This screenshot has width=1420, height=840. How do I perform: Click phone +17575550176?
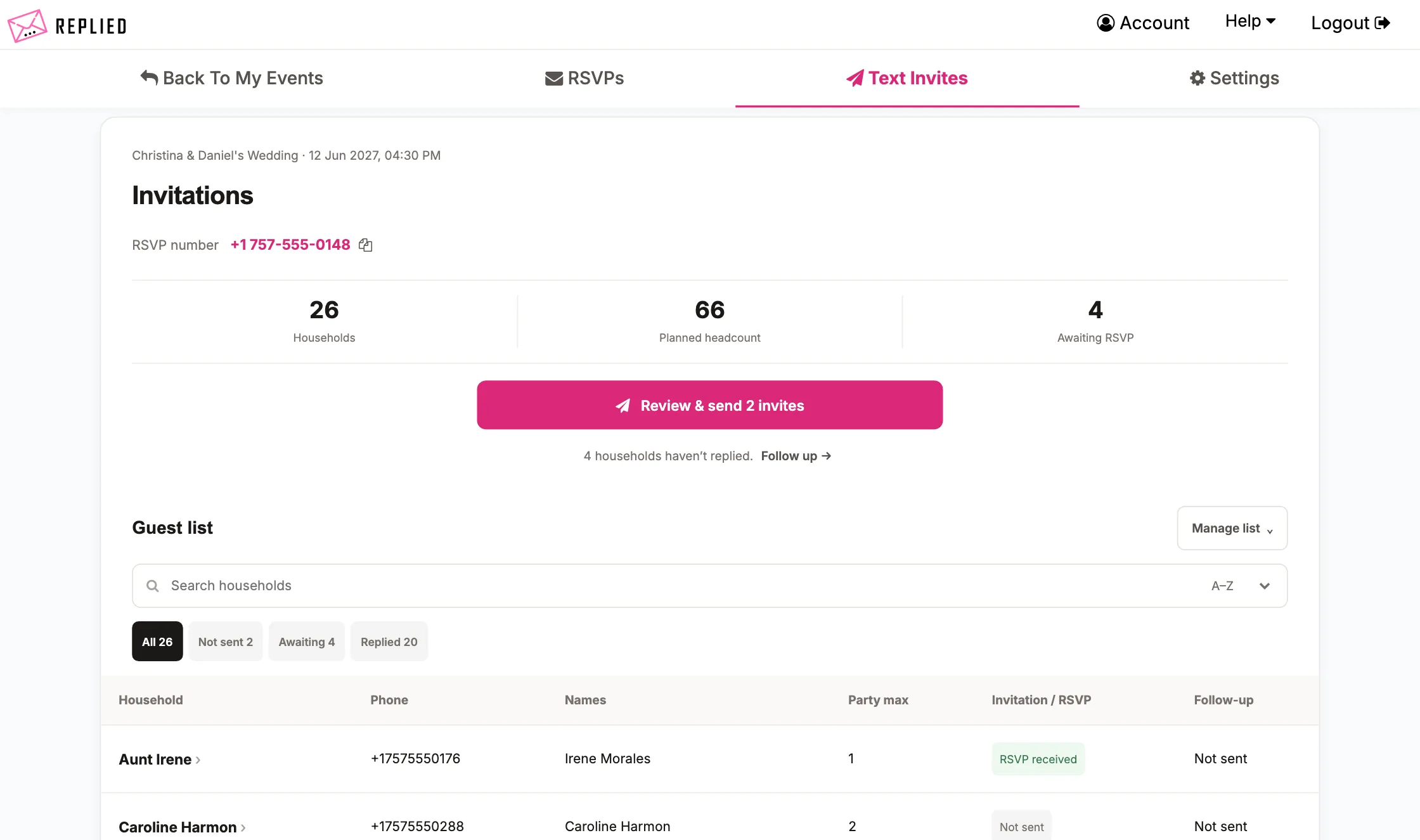(x=415, y=758)
